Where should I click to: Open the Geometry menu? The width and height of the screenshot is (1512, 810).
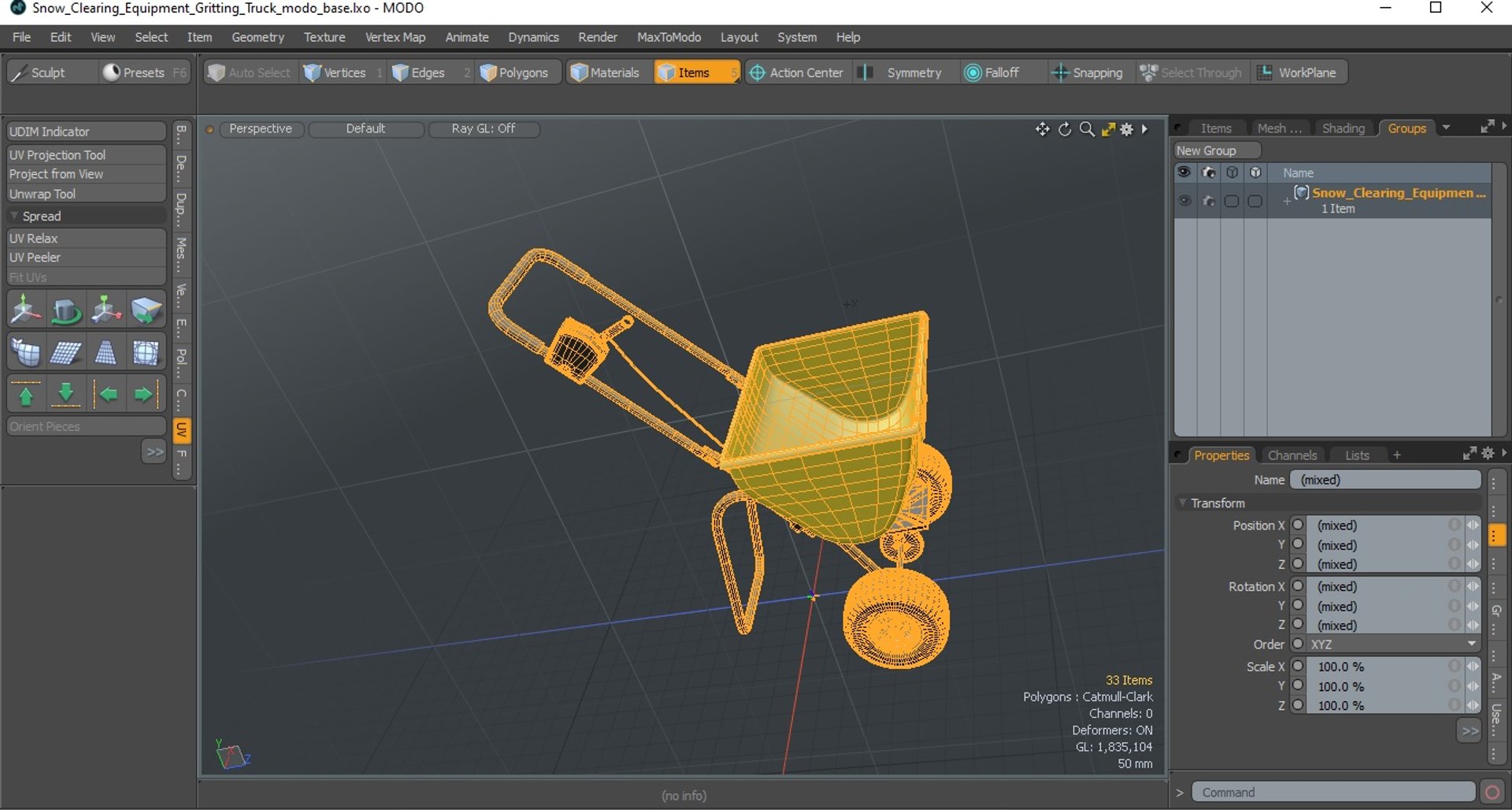pyautogui.click(x=258, y=37)
